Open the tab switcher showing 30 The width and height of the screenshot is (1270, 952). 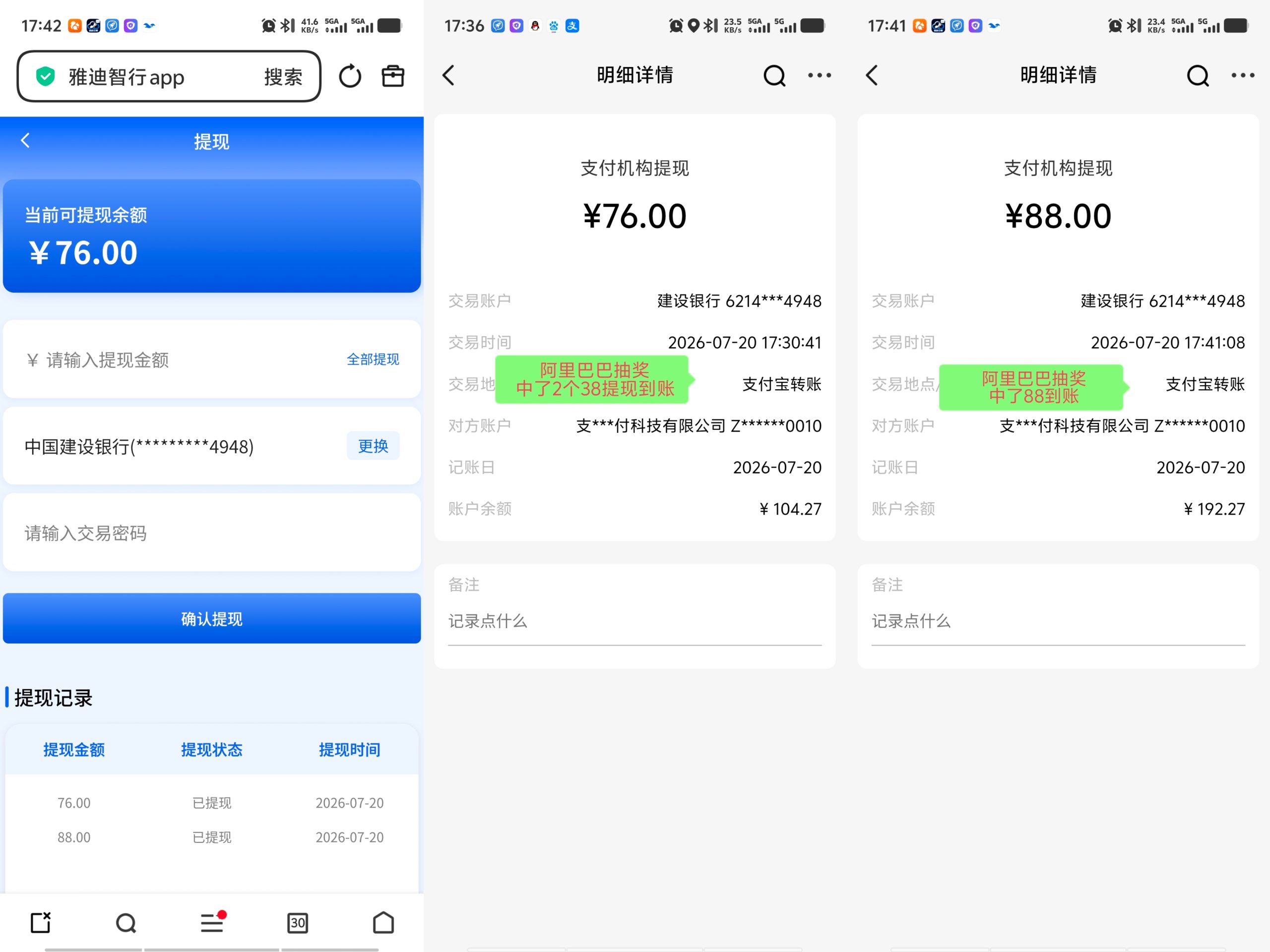tap(297, 923)
